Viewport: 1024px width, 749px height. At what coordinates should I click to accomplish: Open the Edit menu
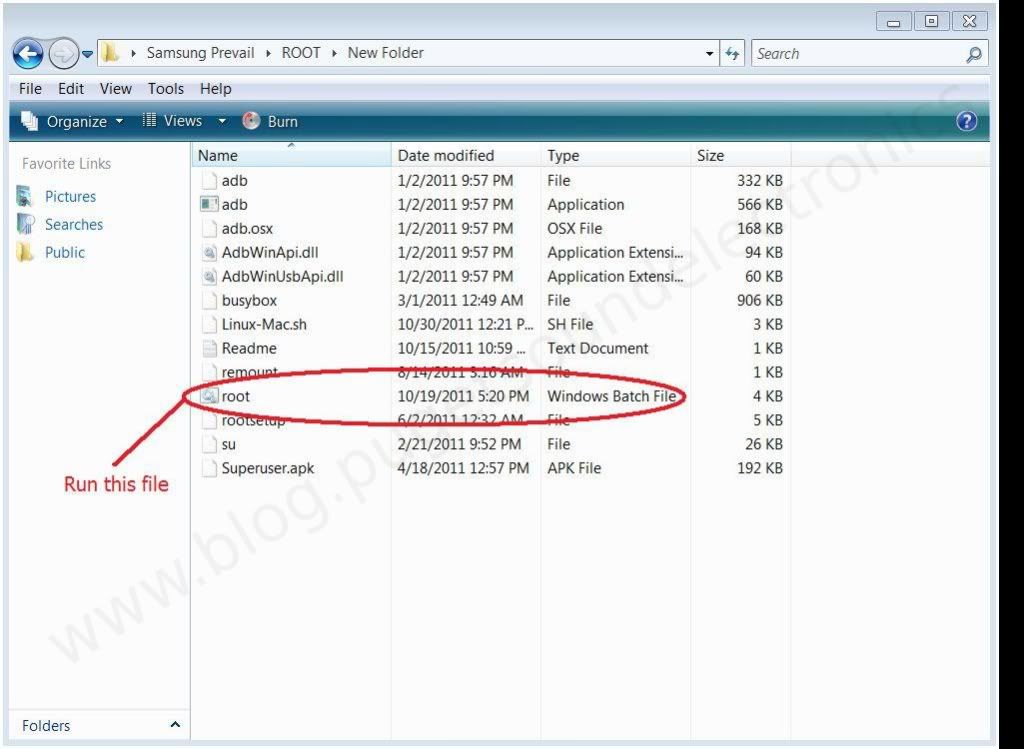[71, 89]
